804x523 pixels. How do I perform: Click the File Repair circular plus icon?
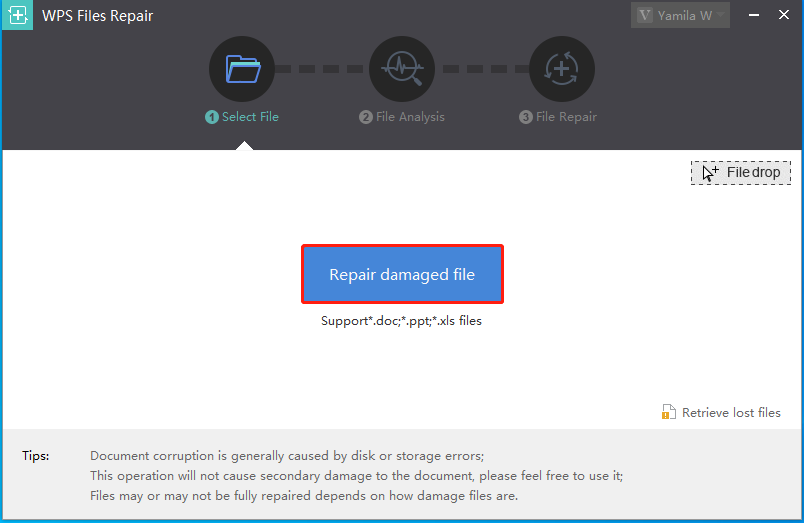pyautogui.click(x=562, y=69)
